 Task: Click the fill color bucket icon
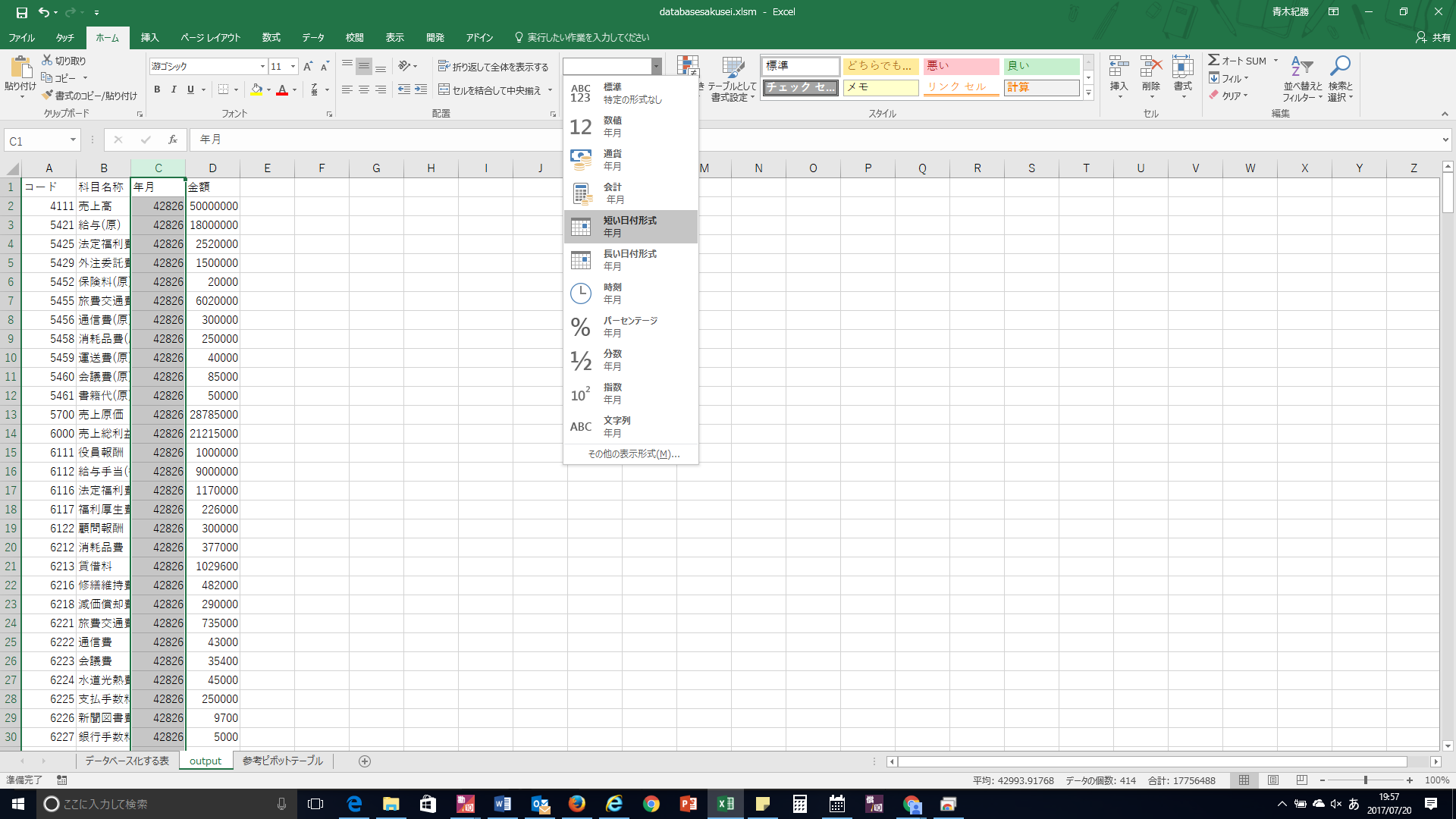[256, 89]
